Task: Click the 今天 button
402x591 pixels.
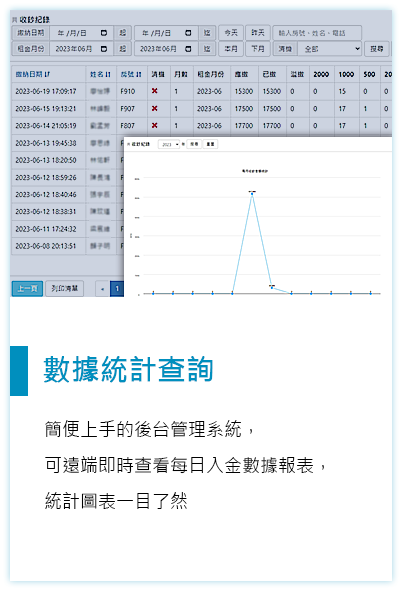Action: [x=231, y=33]
